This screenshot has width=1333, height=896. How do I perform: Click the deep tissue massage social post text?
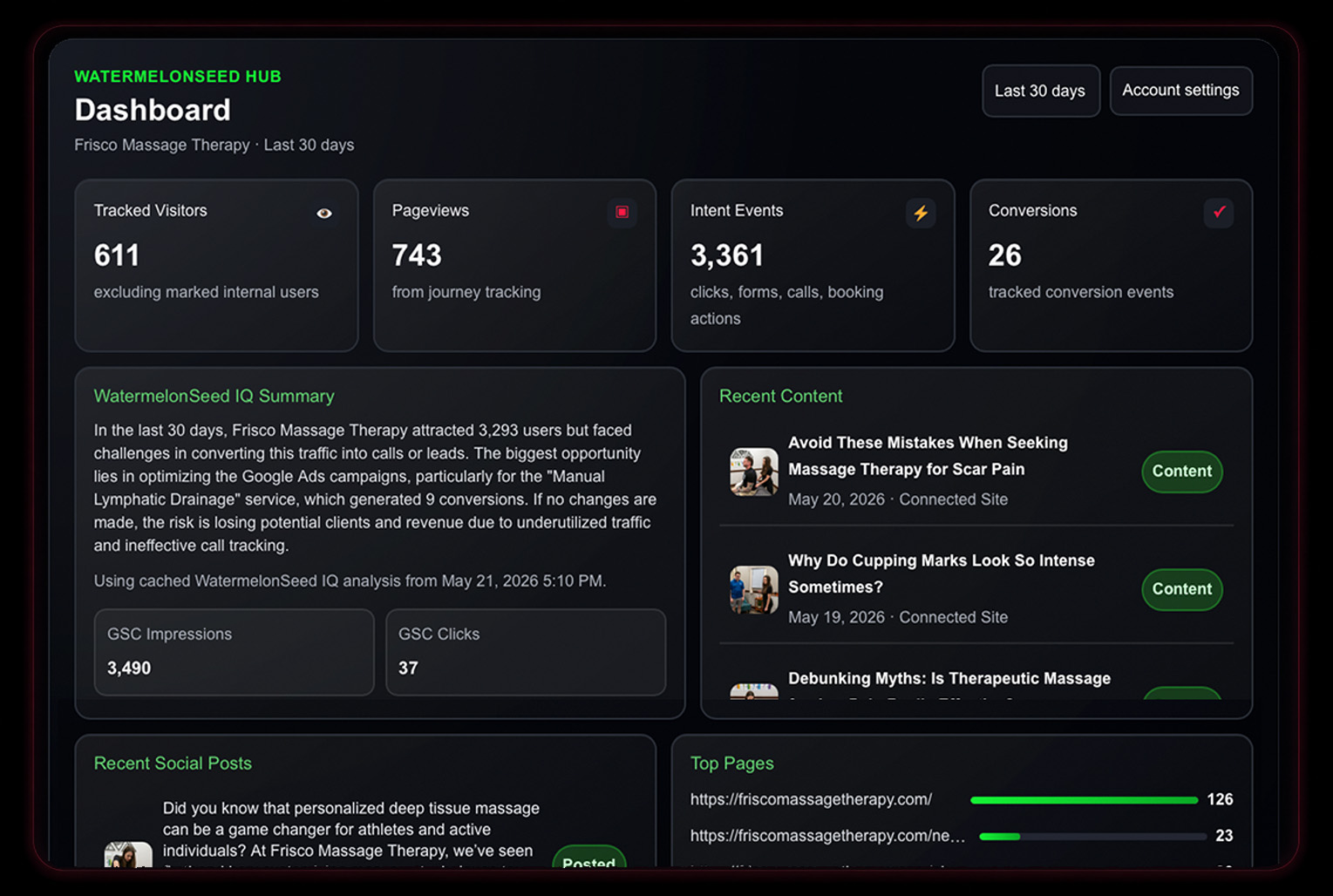click(x=351, y=834)
